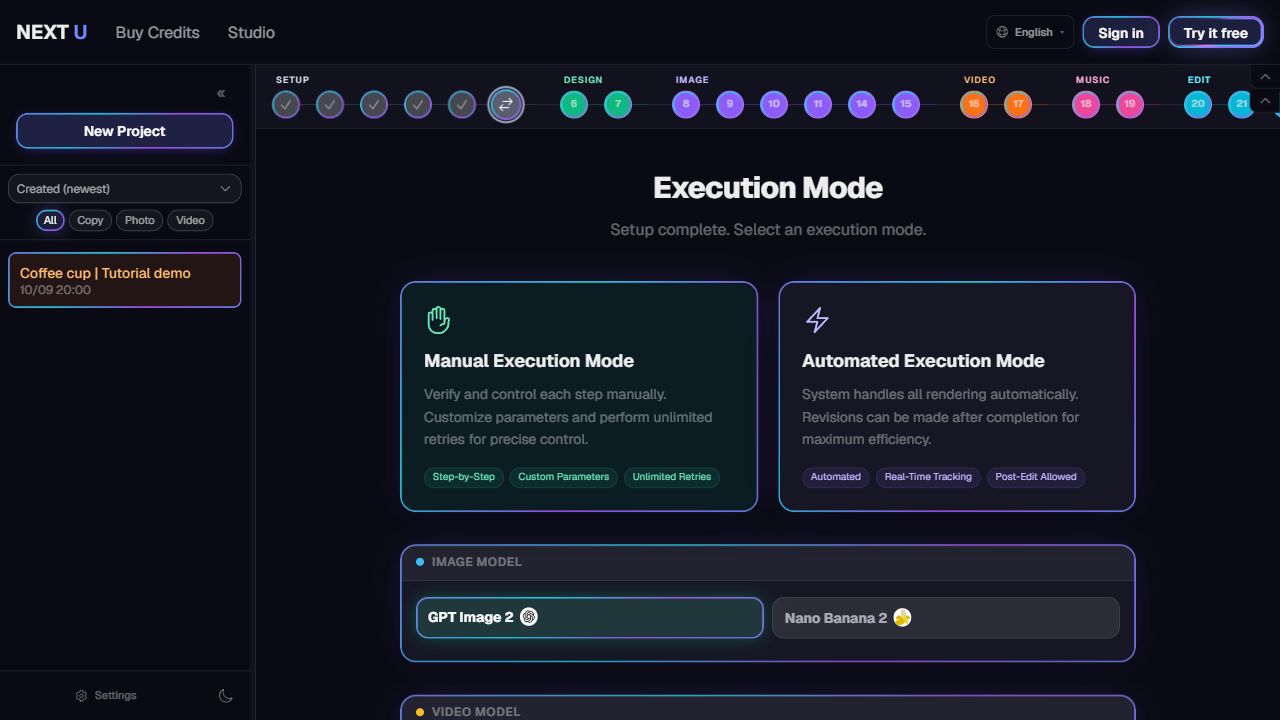This screenshot has height=720, width=1280.
Task: Go to the third completed Setup step
Action: point(374,104)
